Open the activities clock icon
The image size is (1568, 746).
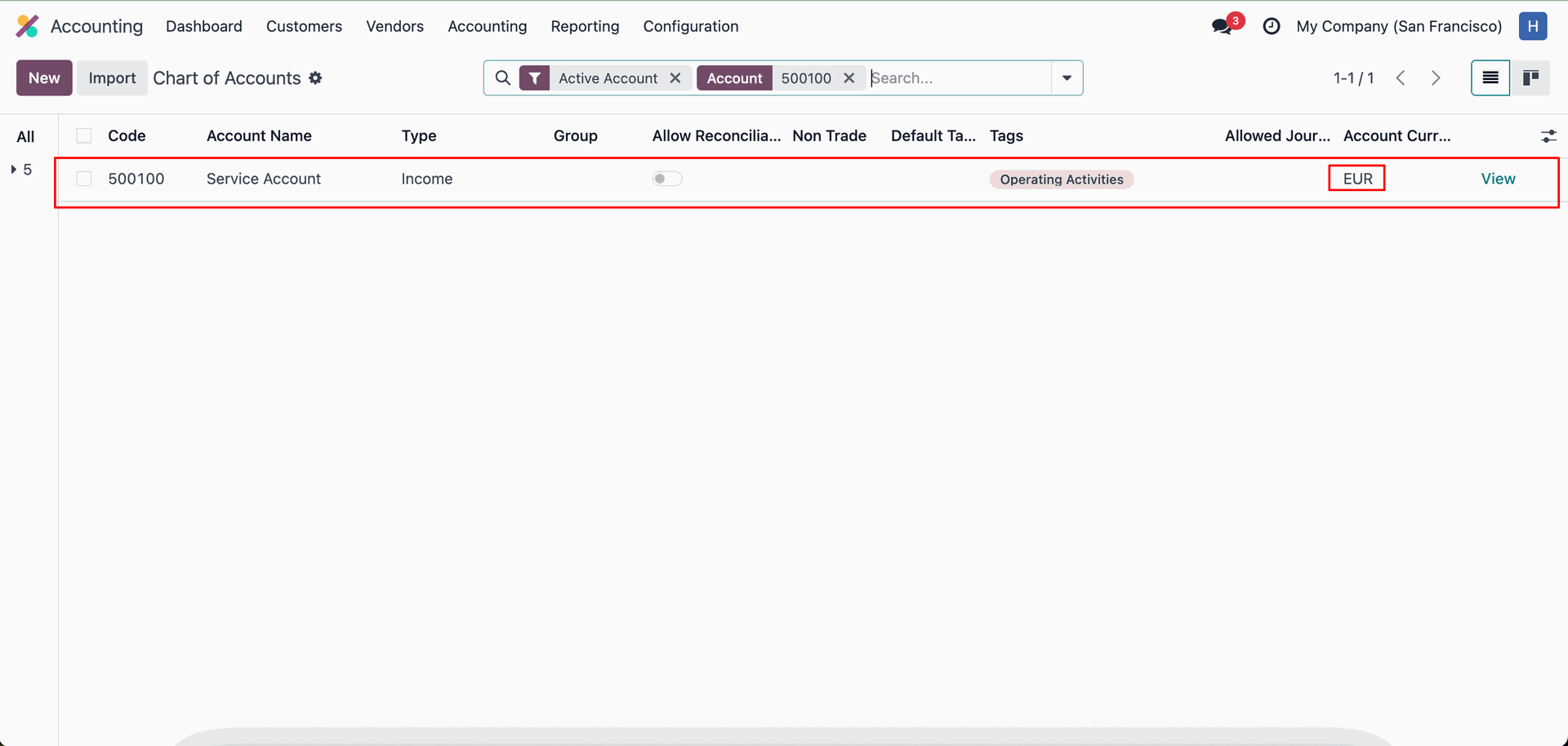(x=1272, y=26)
